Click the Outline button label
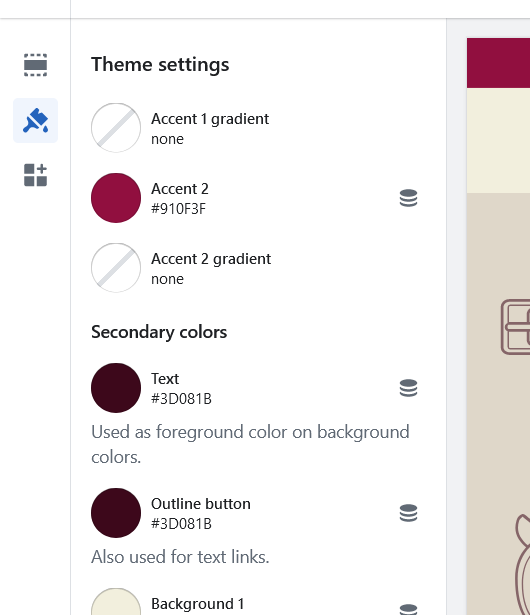Screen dimensions: 530x615 click(x=201, y=504)
